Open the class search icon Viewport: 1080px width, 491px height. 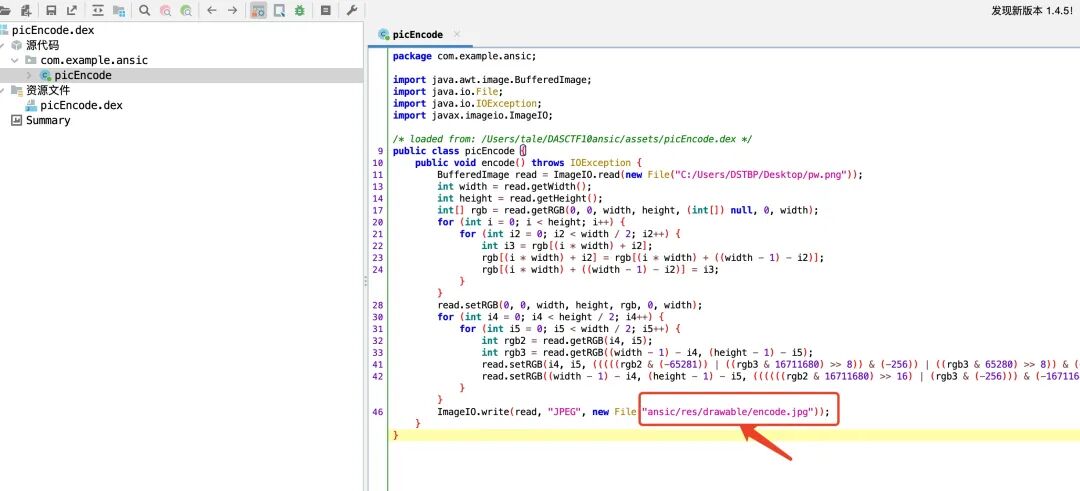coord(165,10)
